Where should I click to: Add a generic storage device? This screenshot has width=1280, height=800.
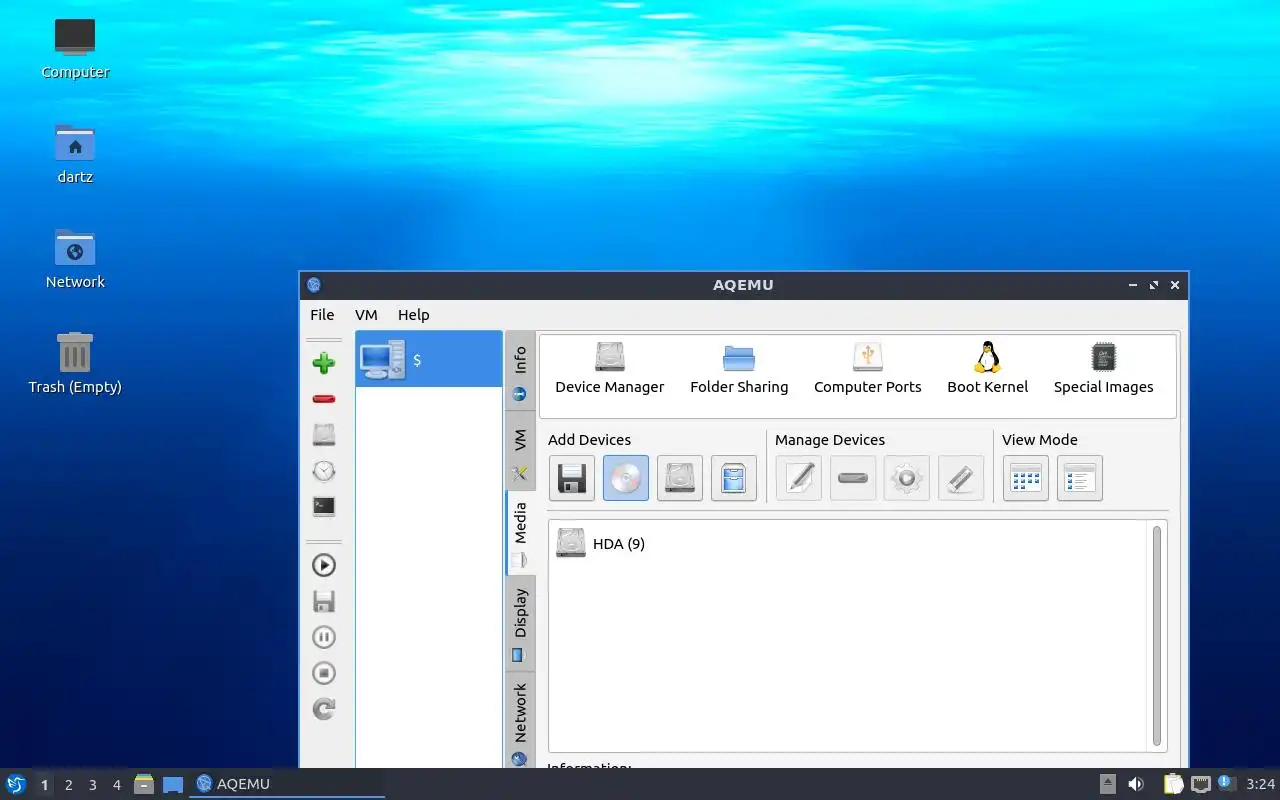[x=734, y=478]
